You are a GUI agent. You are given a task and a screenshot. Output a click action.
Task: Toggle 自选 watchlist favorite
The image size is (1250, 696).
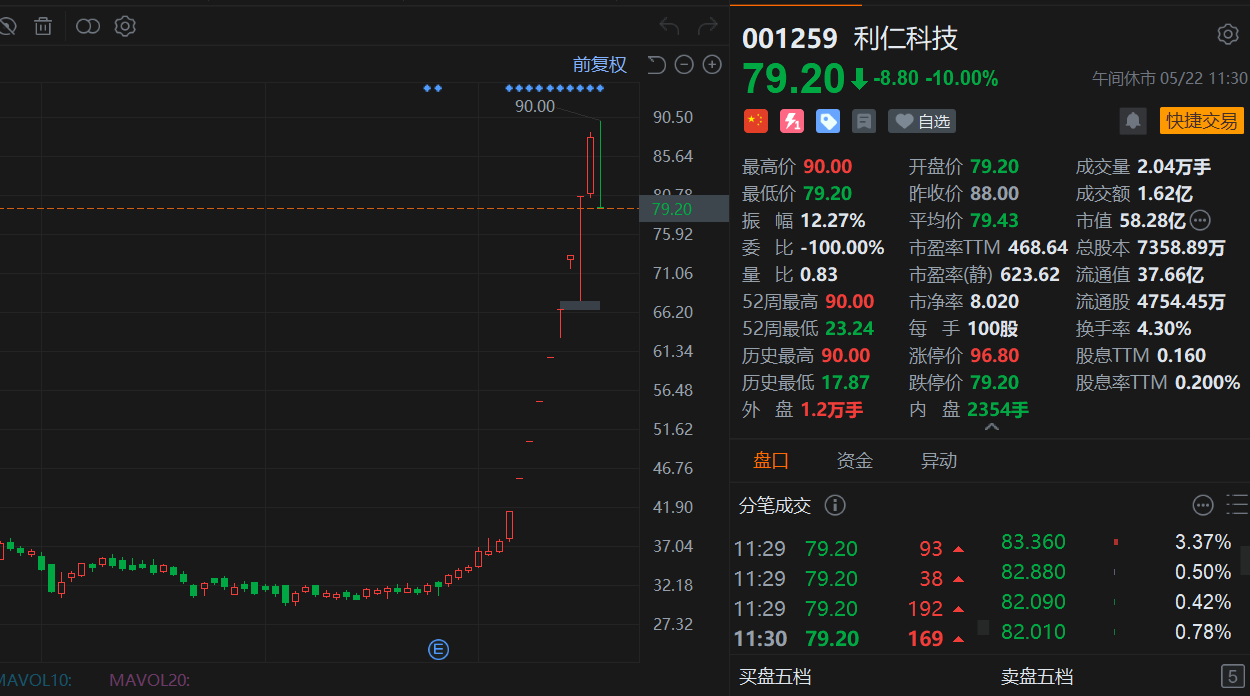(922, 121)
